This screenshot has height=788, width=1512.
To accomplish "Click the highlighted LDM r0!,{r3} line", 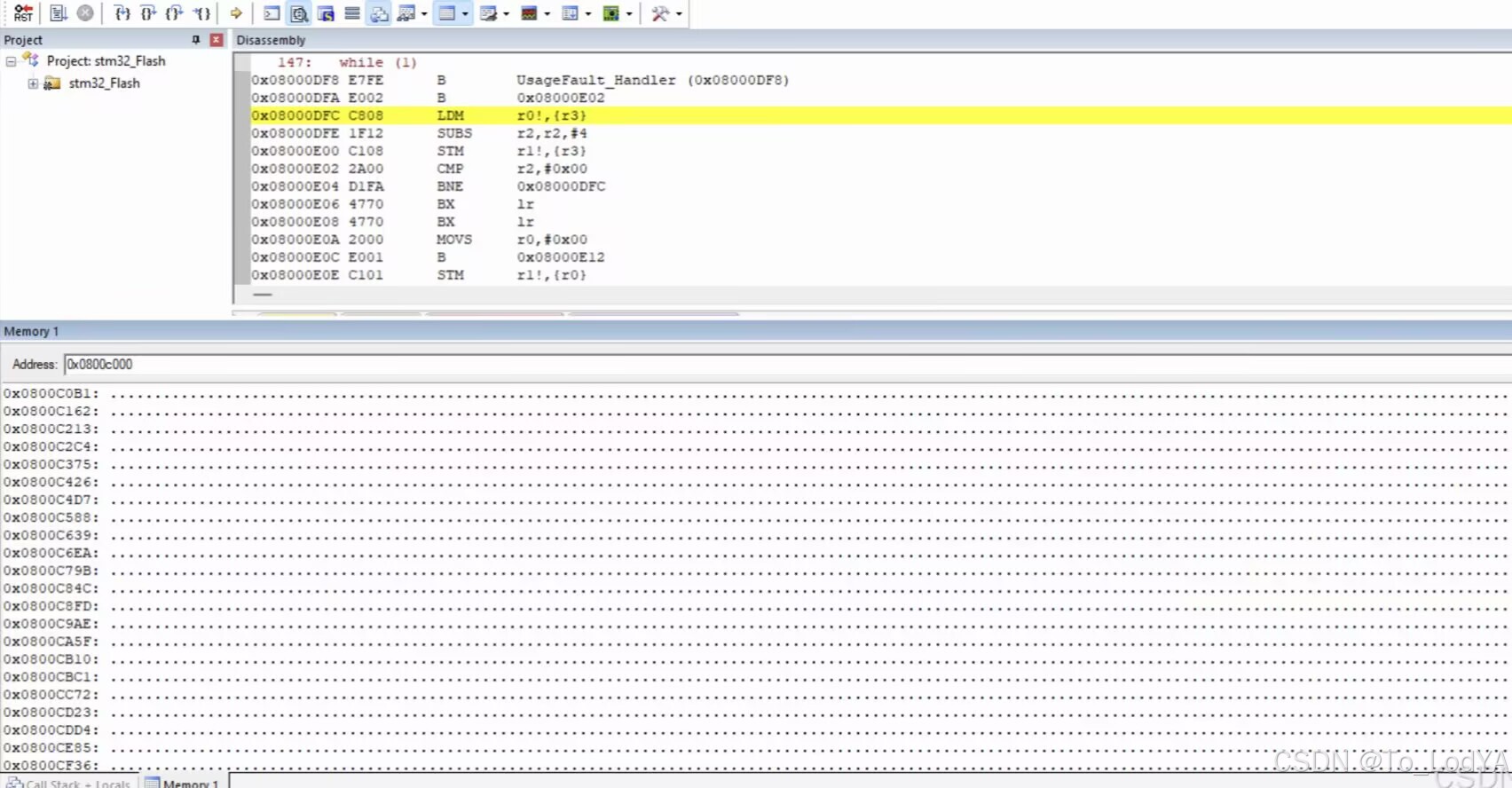I will [x=881, y=115].
